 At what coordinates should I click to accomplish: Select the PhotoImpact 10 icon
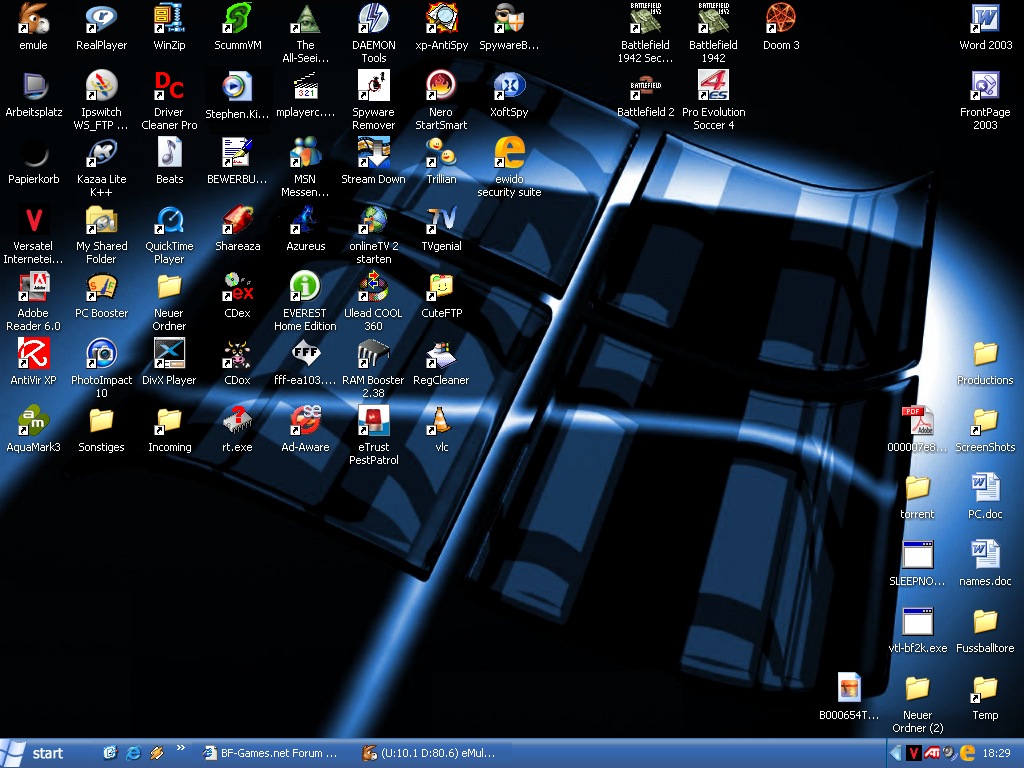tap(101, 368)
